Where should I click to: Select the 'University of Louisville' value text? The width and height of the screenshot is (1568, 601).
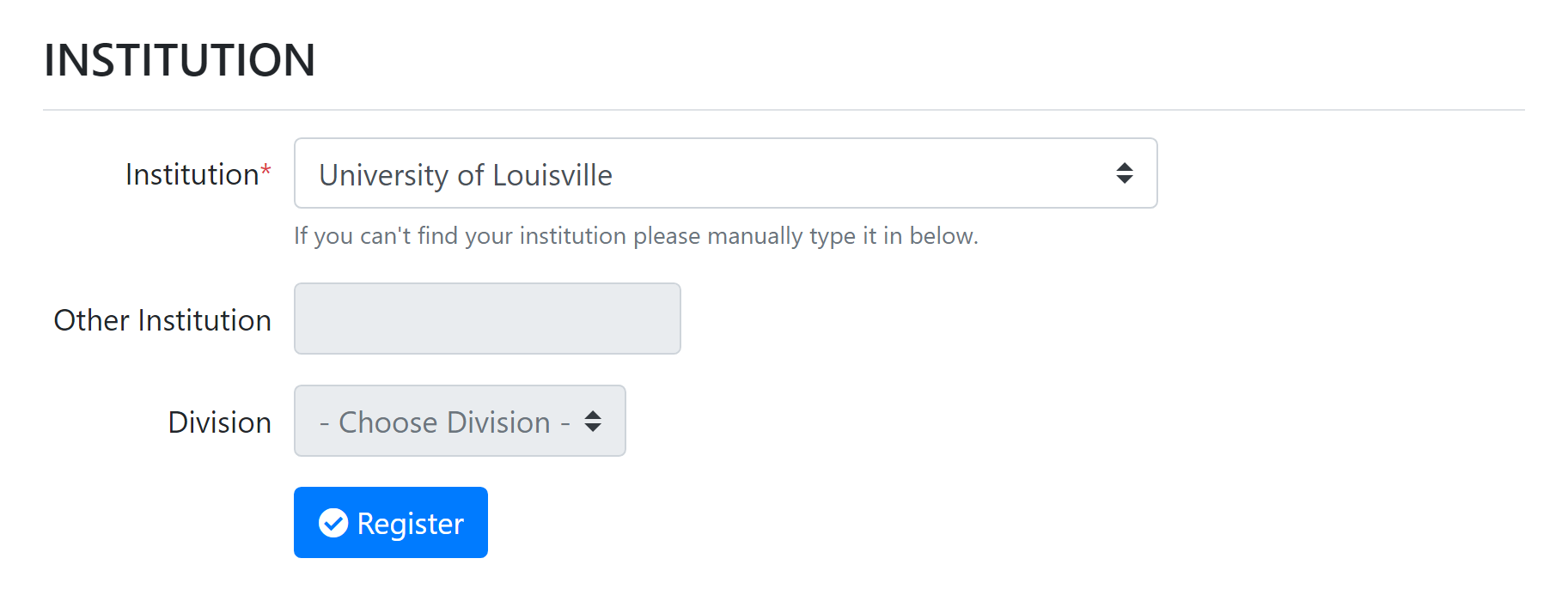tap(466, 175)
